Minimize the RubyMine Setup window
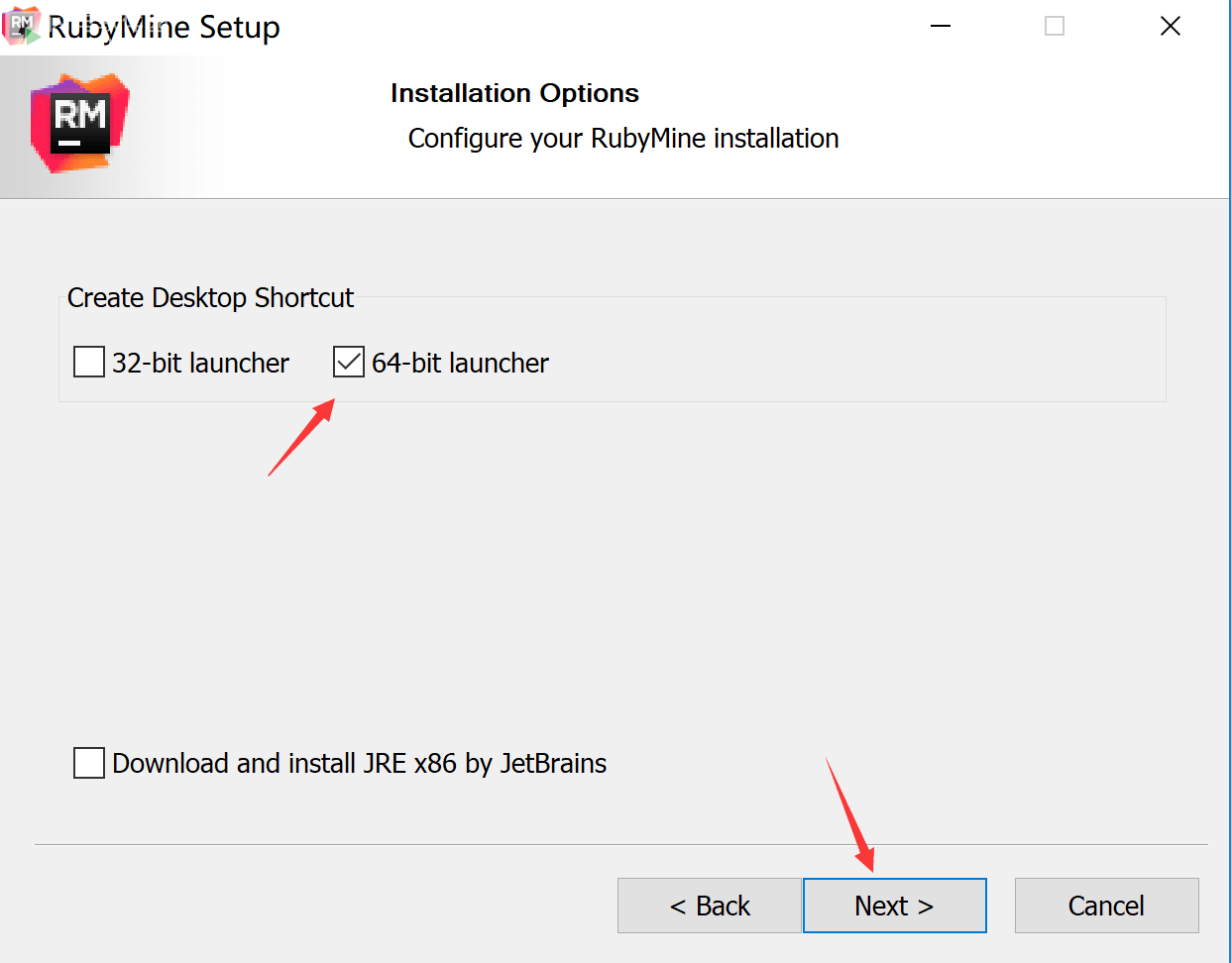The image size is (1232, 963). click(941, 26)
